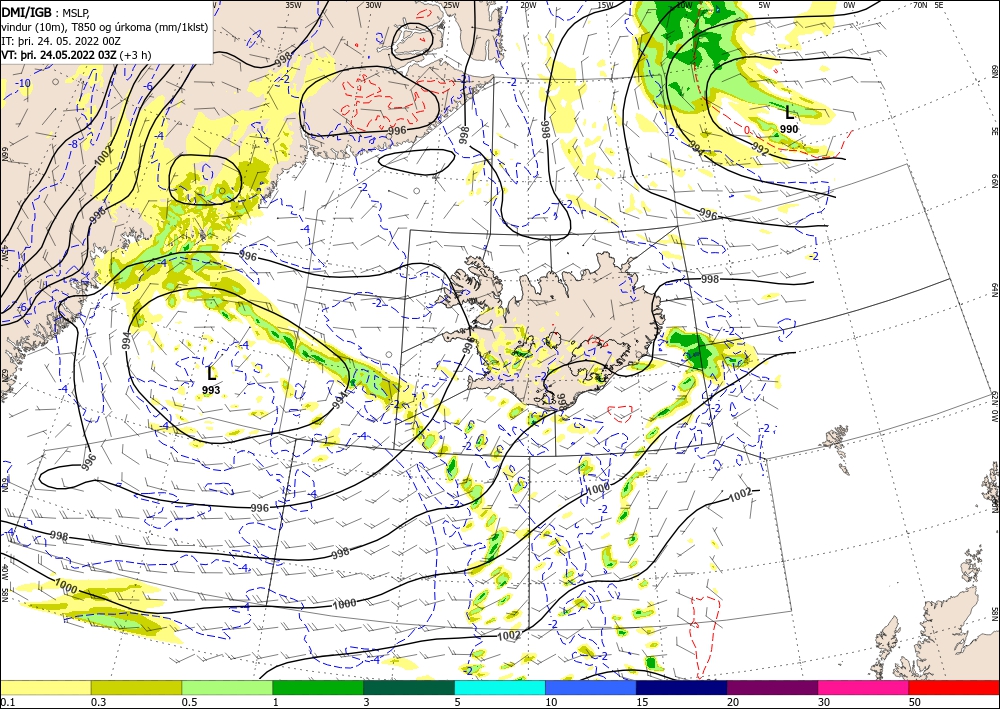Click the yellow 0.1–0.3 mm legend swatch
Screen dimensions: 1000x709
[x=46, y=687]
